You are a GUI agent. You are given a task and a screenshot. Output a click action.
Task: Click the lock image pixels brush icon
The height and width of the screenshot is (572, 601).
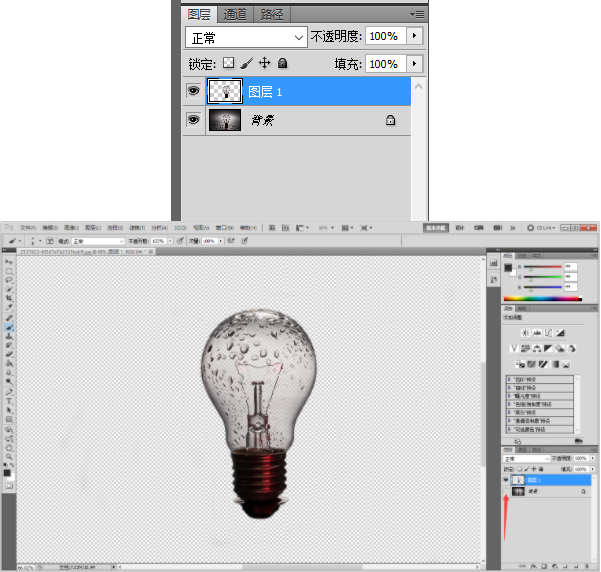[x=247, y=63]
